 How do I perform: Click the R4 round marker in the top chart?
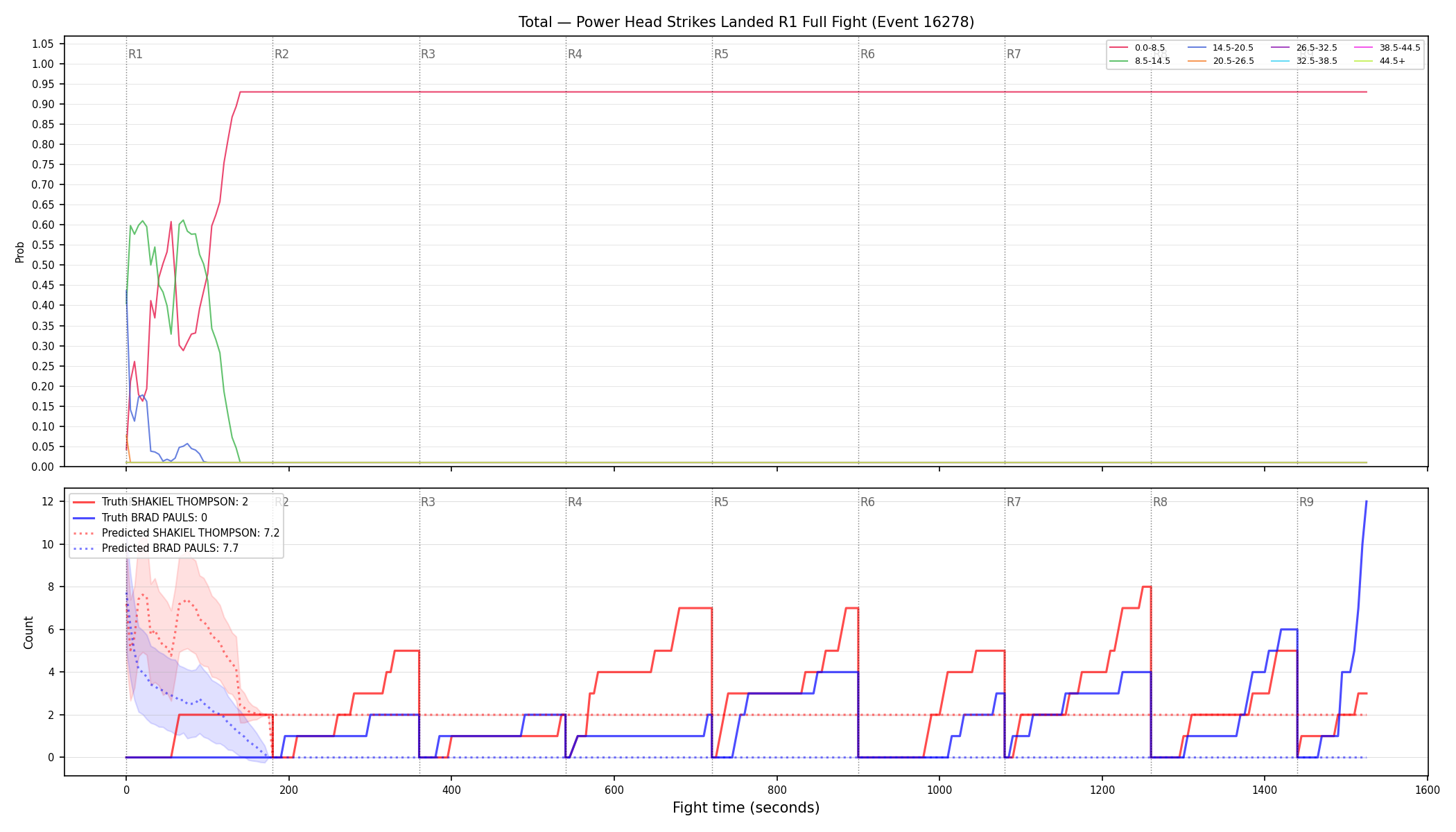tap(575, 54)
